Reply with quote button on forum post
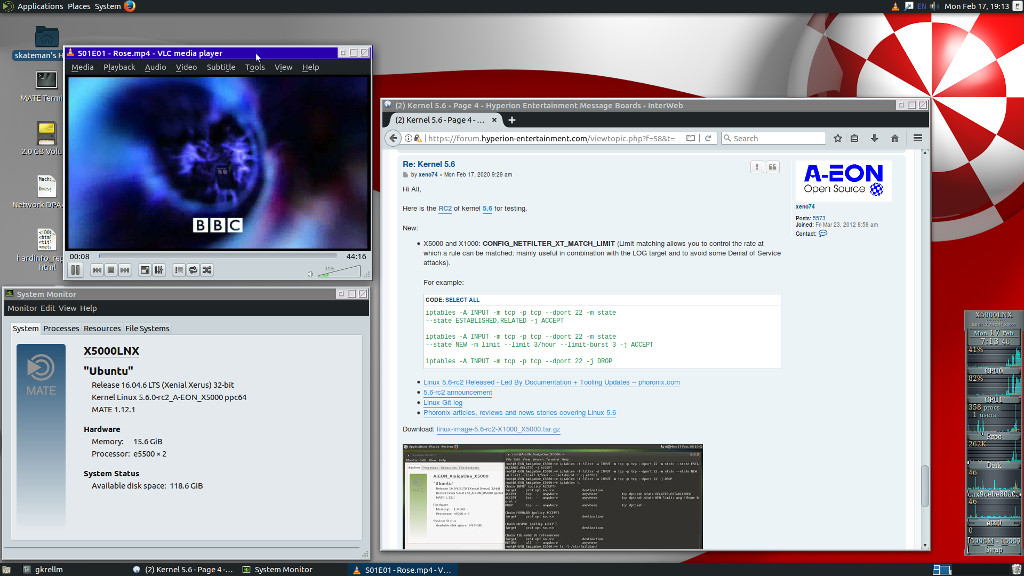 [773, 167]
